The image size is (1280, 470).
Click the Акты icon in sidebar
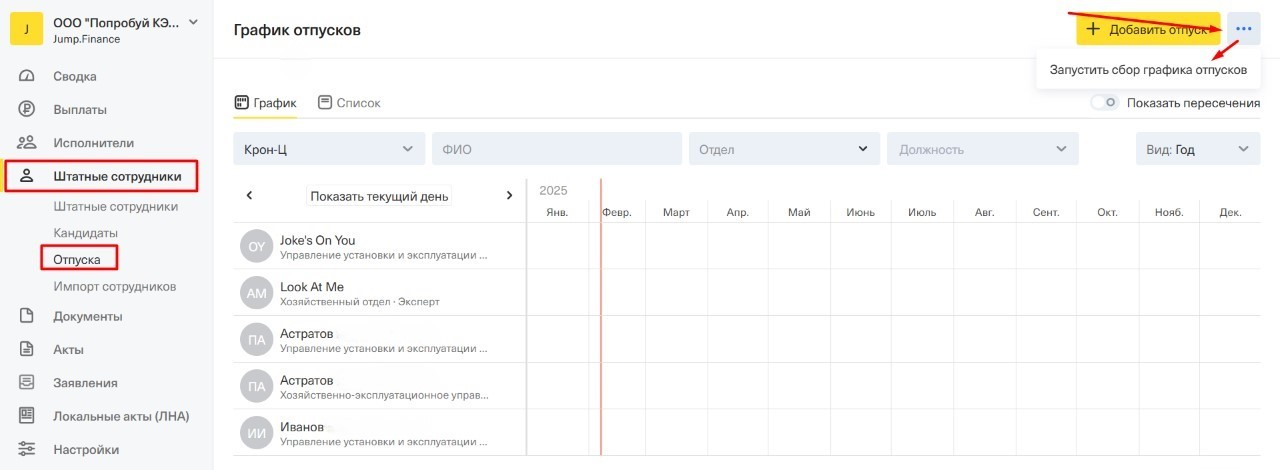pyautogui.click(x=27, y=350)
